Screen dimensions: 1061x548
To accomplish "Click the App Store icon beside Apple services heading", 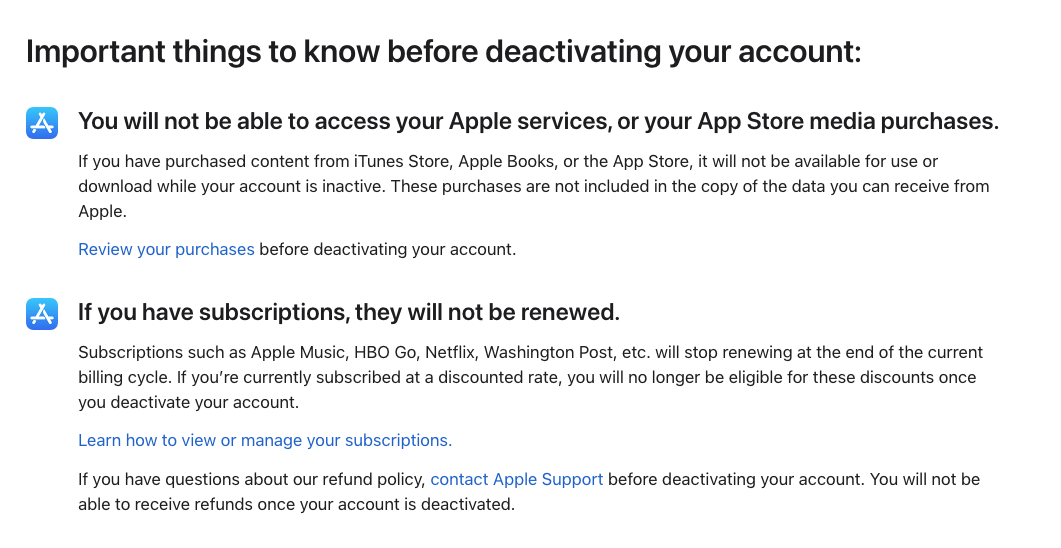I will [x=42, y=122].
